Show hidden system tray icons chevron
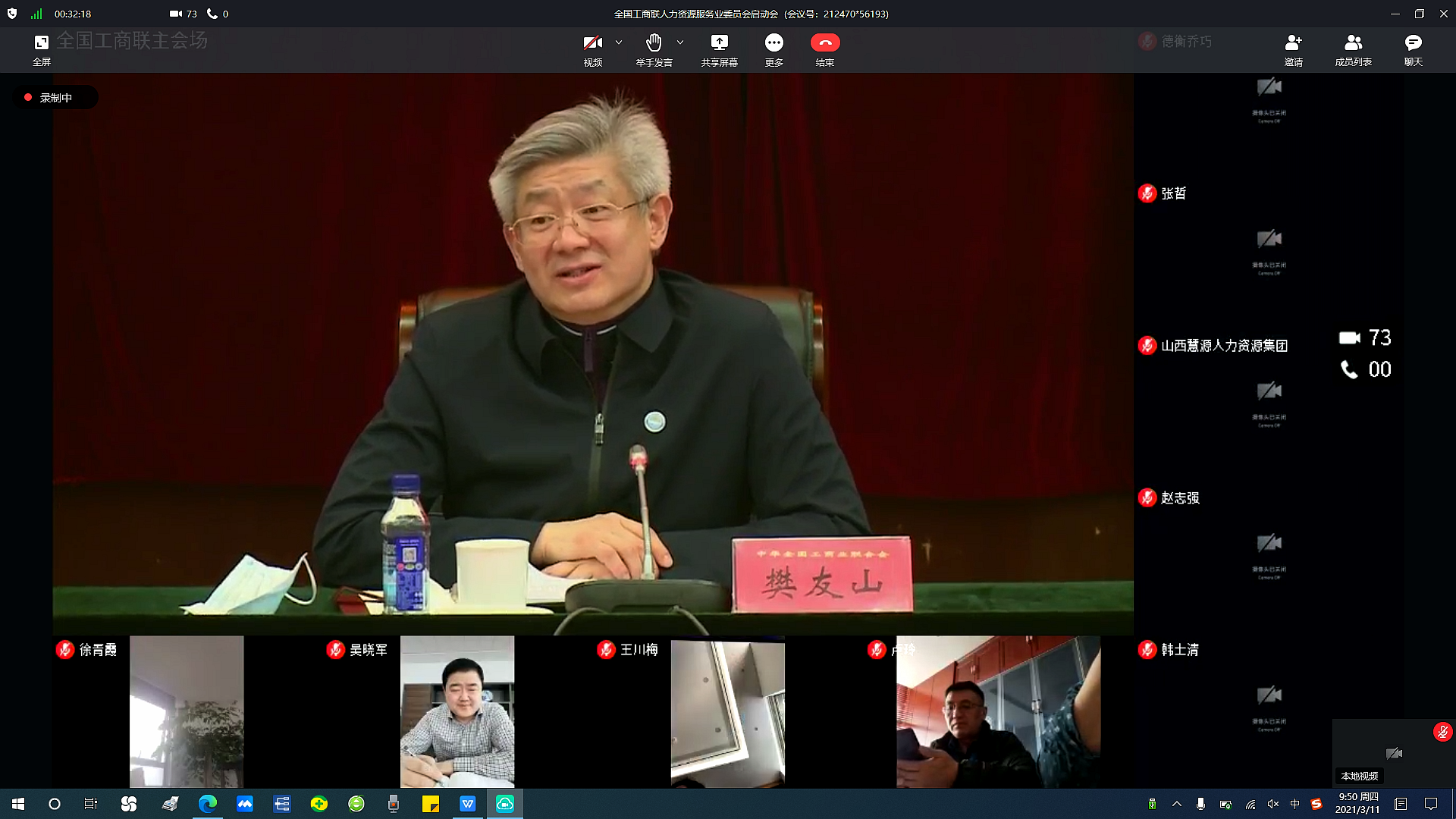Screen dimensions: 1456x819 pos(1177,804)
